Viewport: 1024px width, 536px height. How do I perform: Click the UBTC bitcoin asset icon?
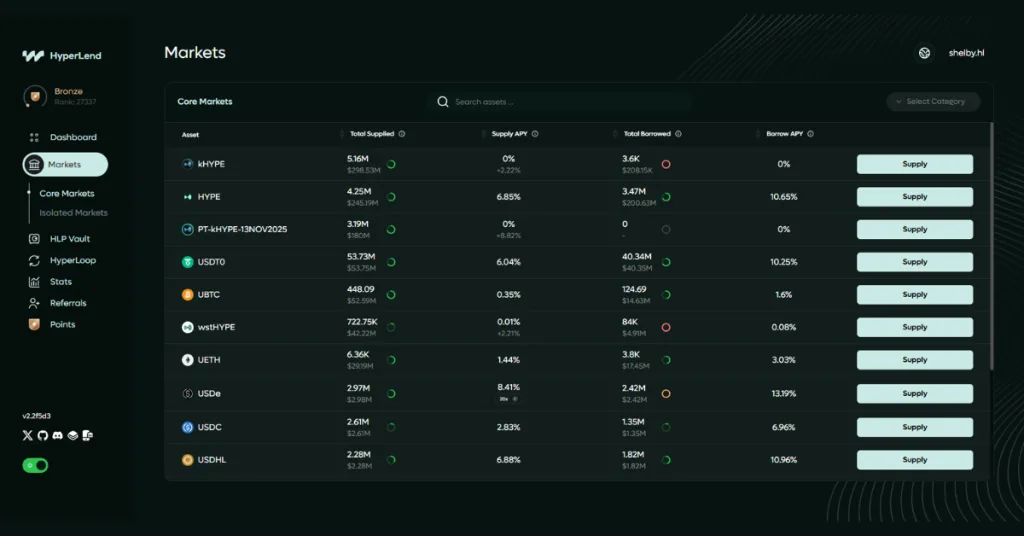(187, 295)
